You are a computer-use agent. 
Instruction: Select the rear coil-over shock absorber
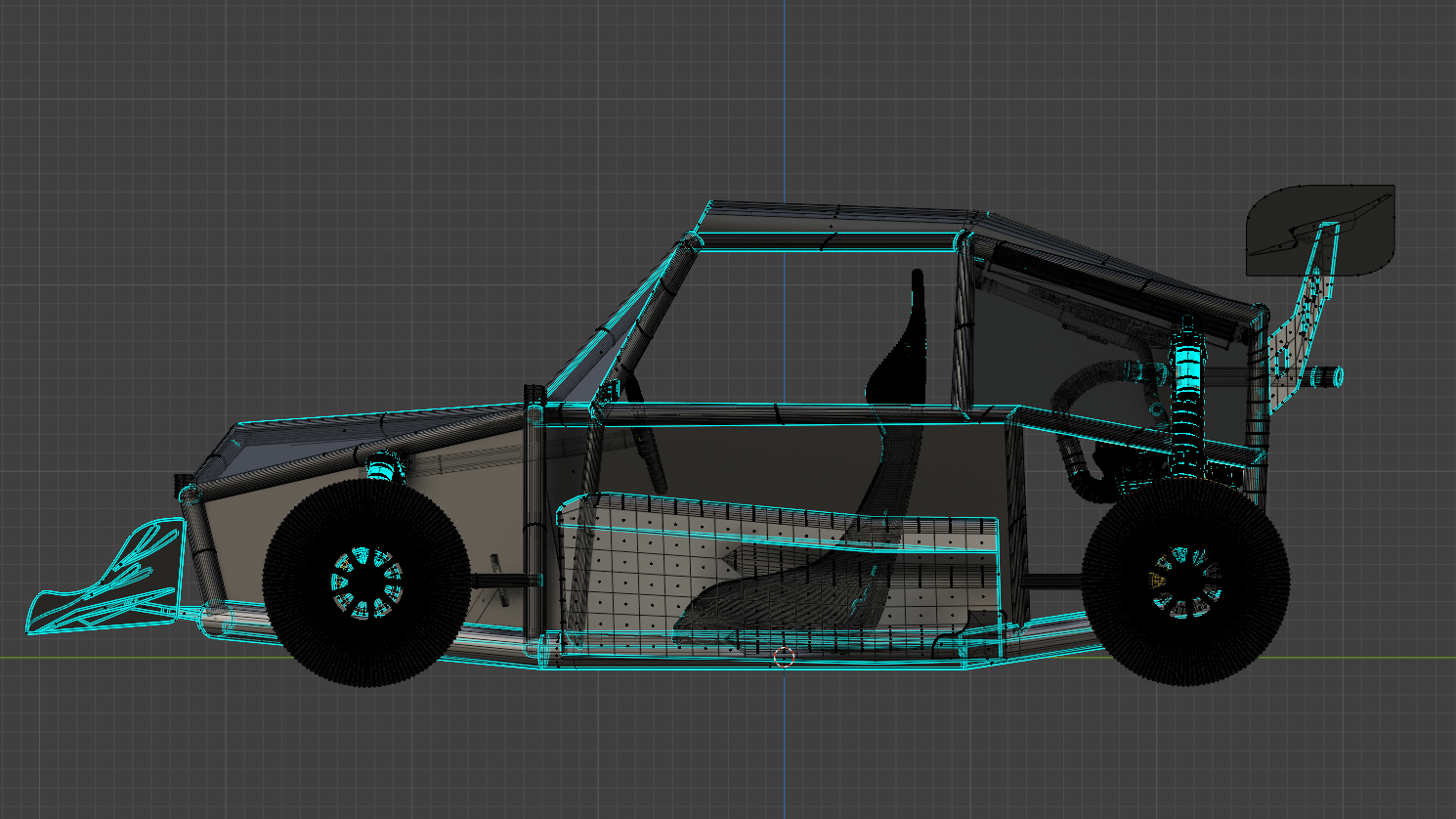[x=1186, y=391]
